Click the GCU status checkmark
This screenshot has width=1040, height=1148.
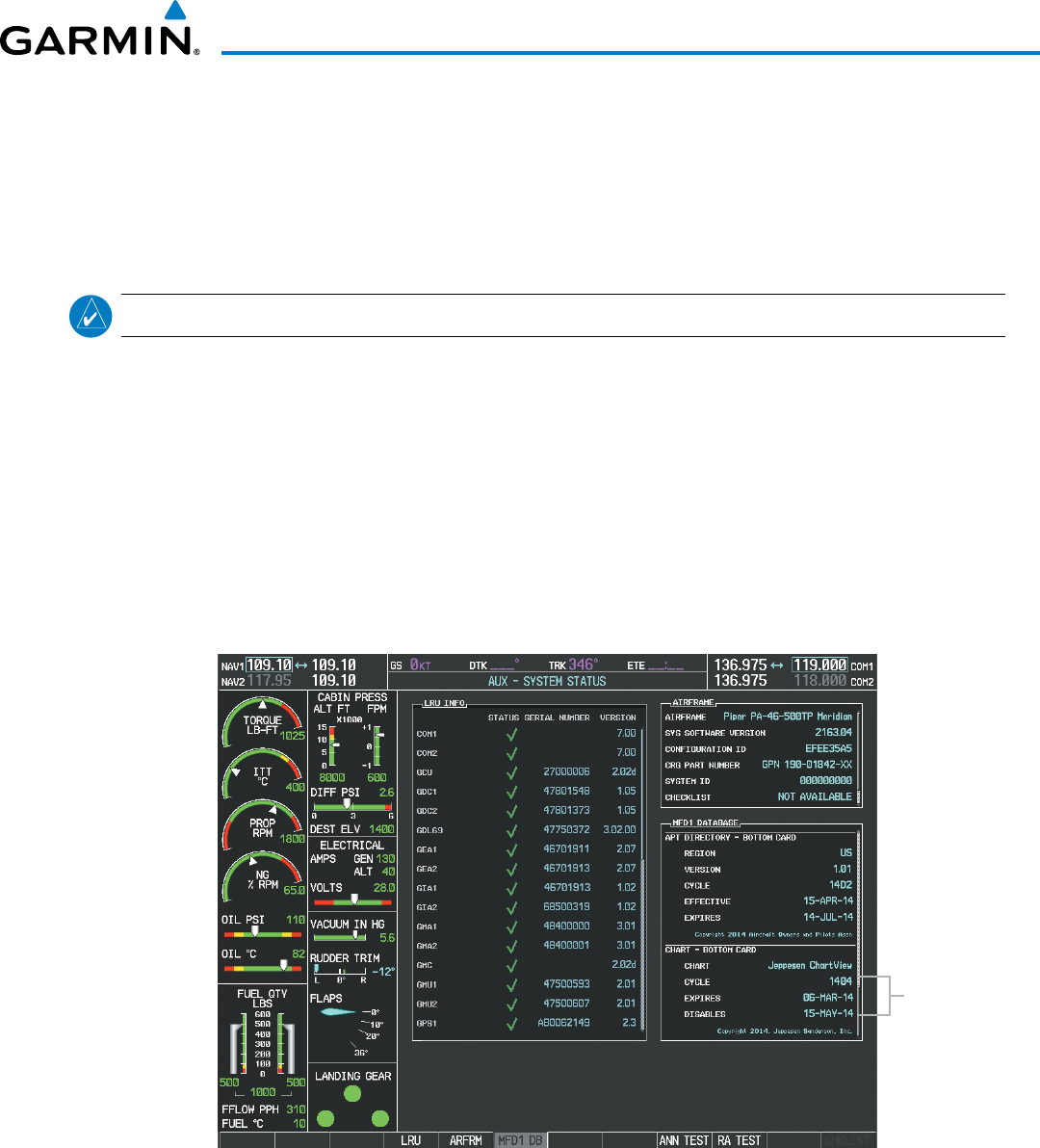click(x=511, y=772)
